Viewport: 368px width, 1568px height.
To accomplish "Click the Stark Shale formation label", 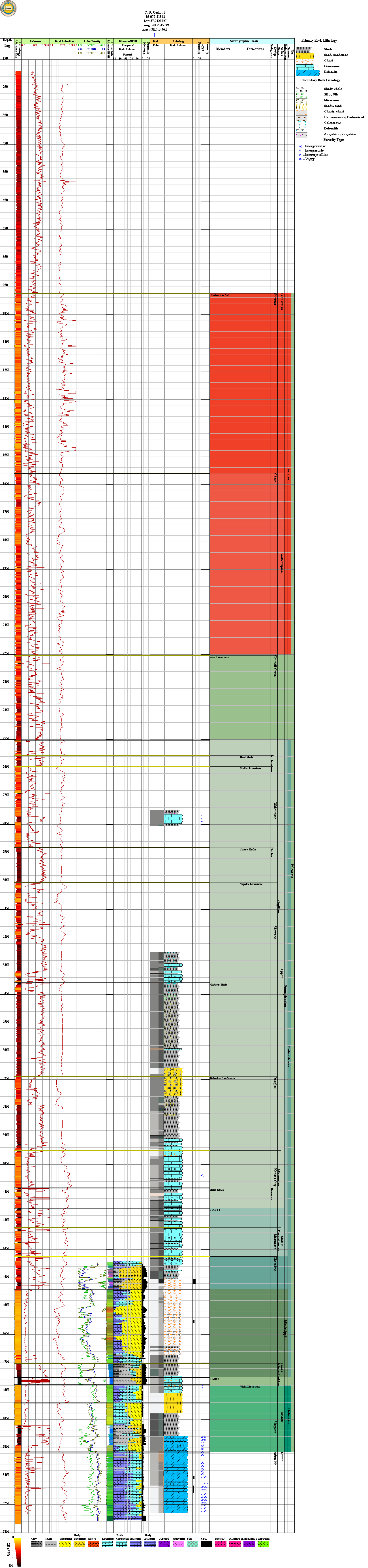I will pos(217,1190).
